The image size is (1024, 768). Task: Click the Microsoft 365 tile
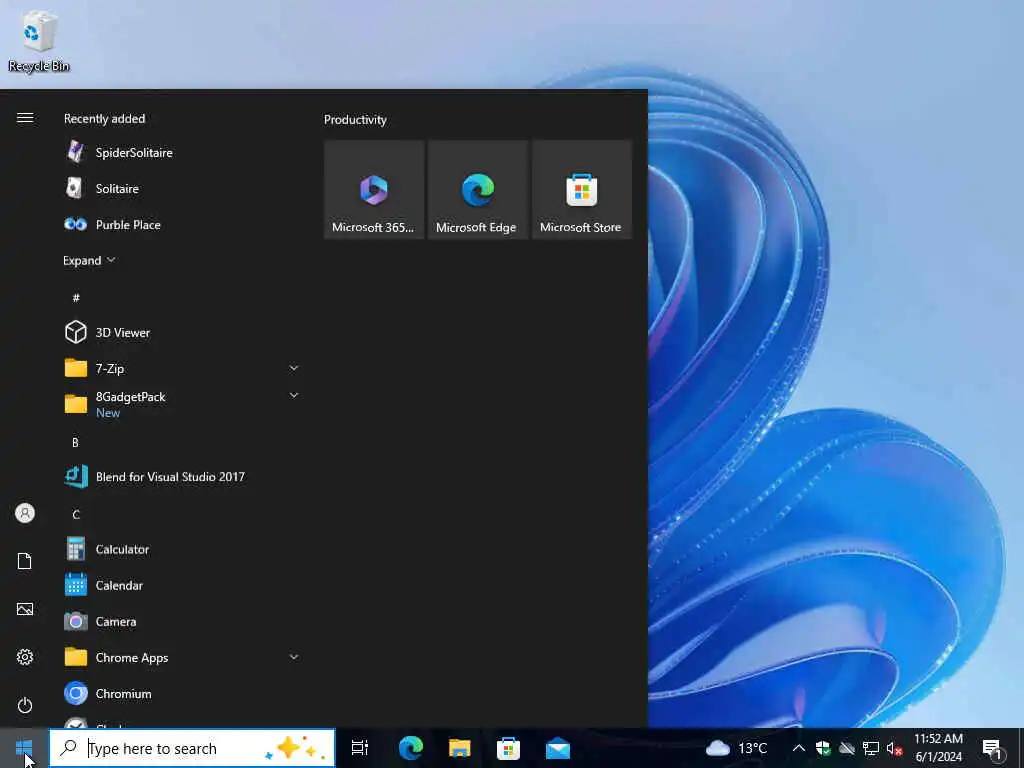[374, 189]
